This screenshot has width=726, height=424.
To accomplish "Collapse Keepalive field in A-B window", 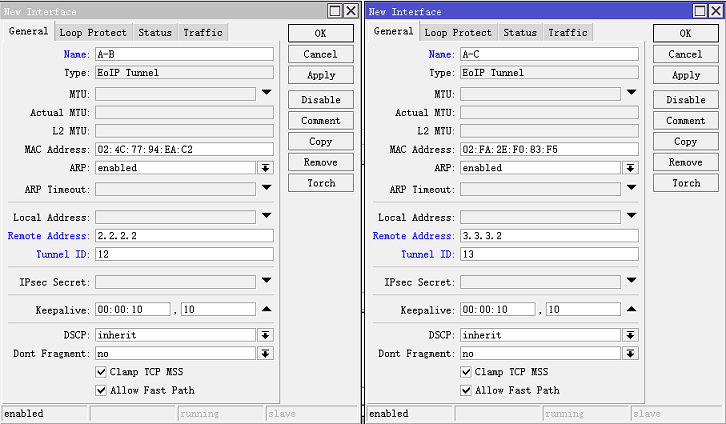I will pyautogui.click(x=266, y=309).
